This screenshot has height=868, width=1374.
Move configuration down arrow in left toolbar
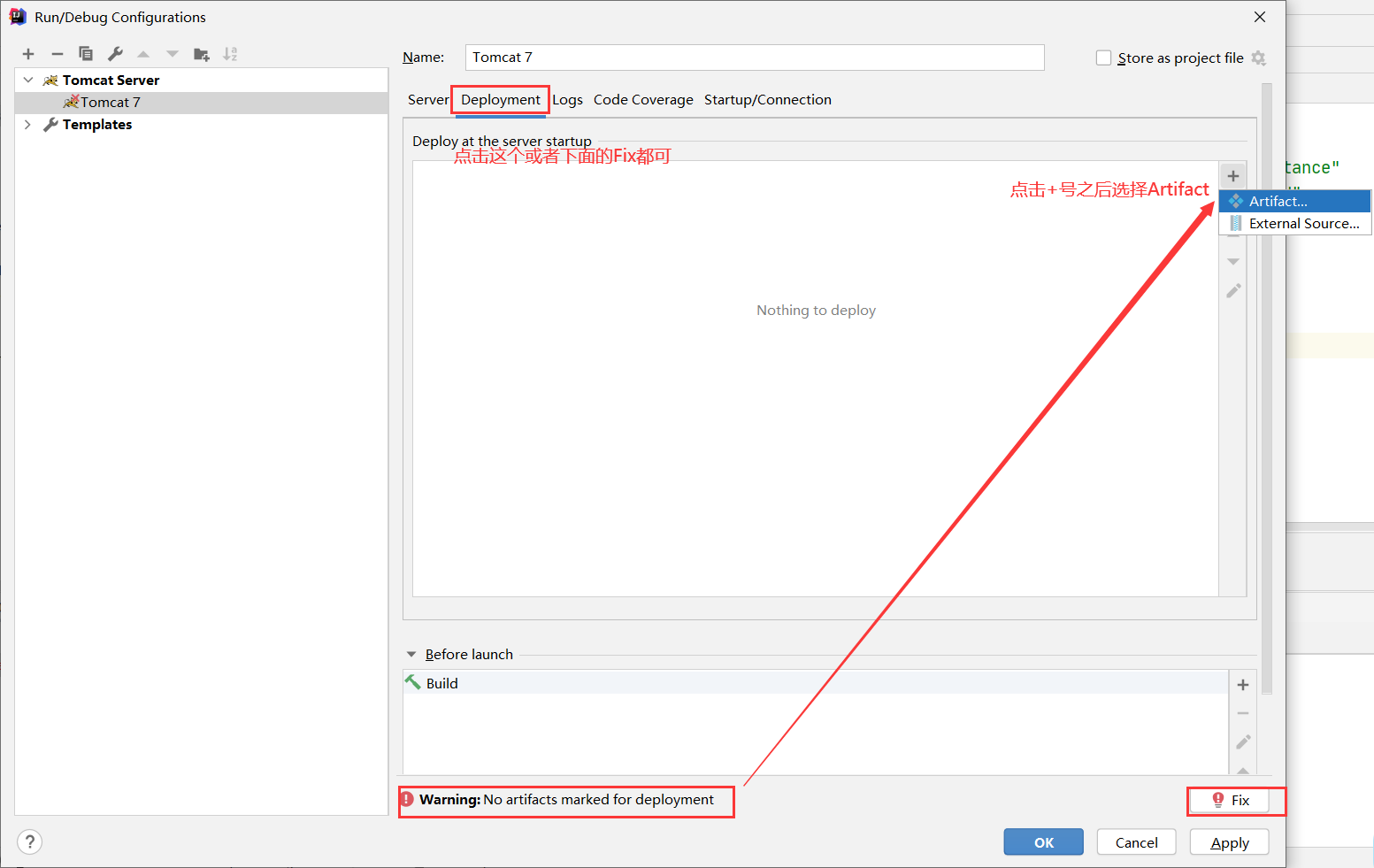[173, 54]
